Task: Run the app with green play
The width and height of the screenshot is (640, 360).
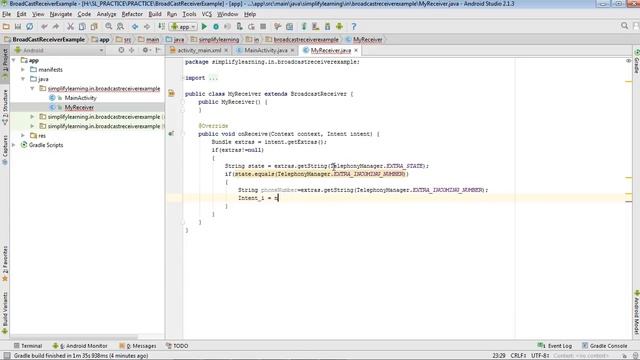Action: [204, 27]
